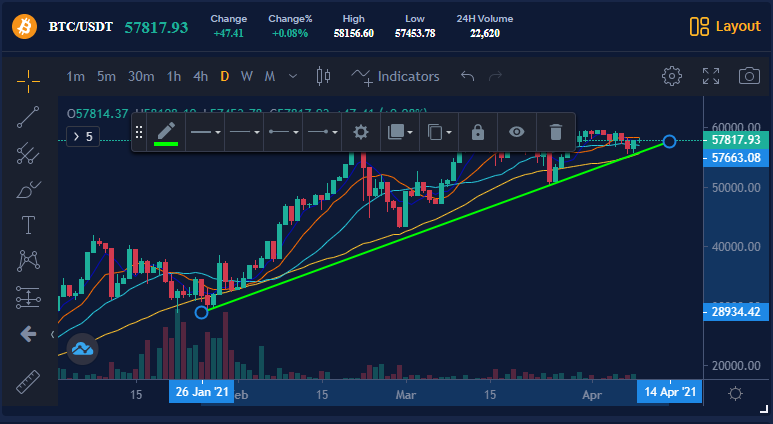Viewport: 773px width, 424px height.
Task: Click the back arrow icon in sidebar
Action: click(x=28, y=334)
